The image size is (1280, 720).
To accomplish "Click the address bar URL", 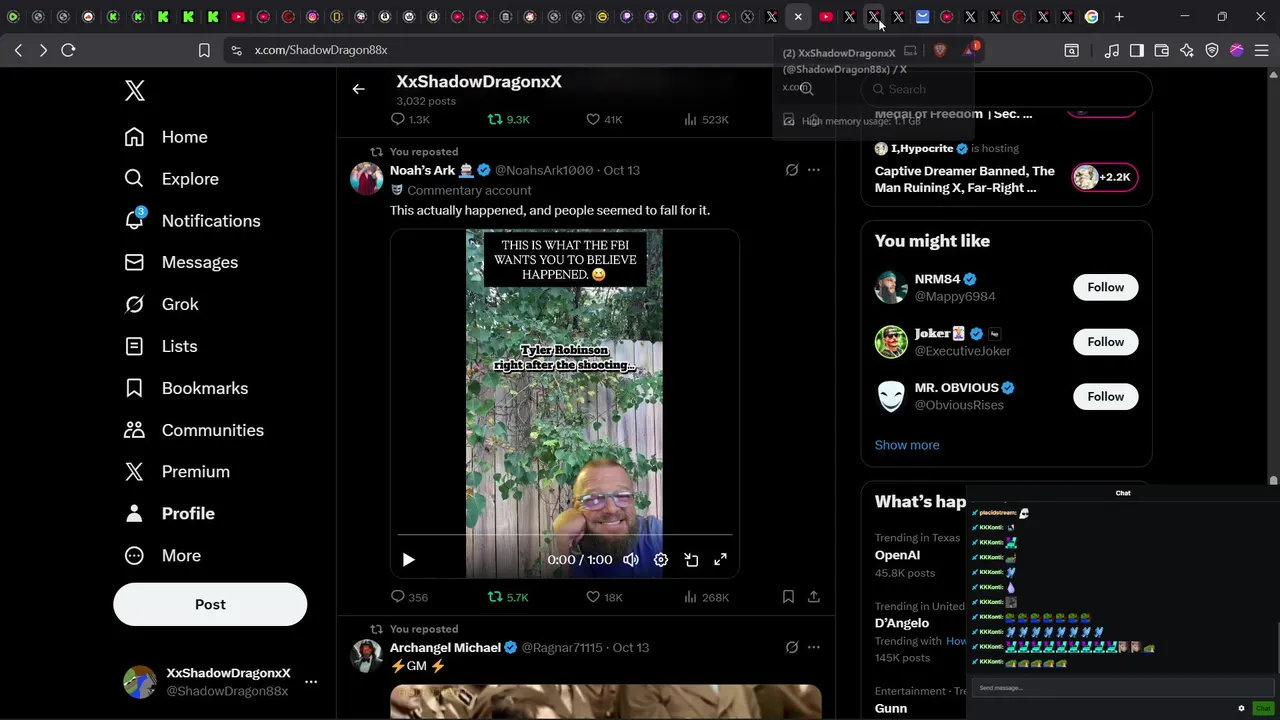I will (x=321, y=50).
